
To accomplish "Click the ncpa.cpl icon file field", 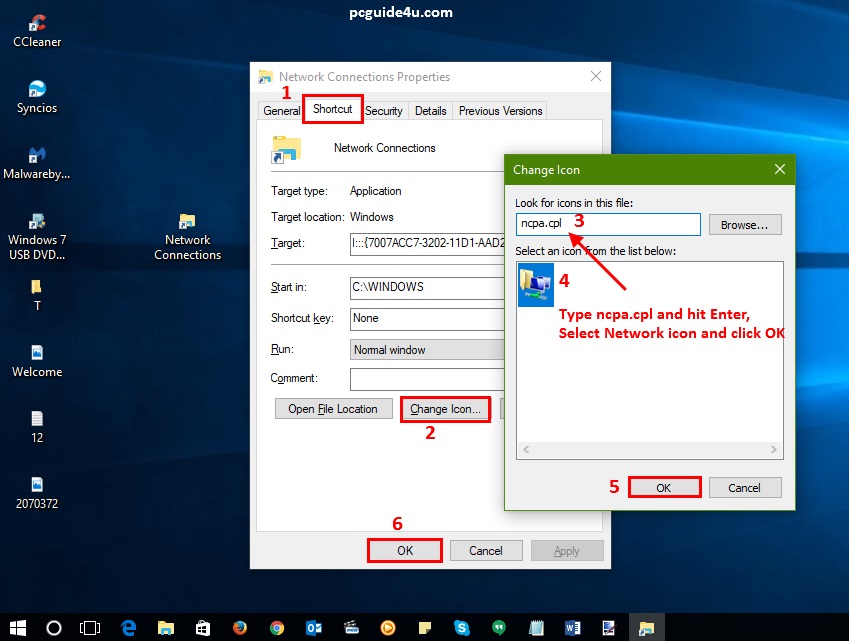I will pos(608,225).
